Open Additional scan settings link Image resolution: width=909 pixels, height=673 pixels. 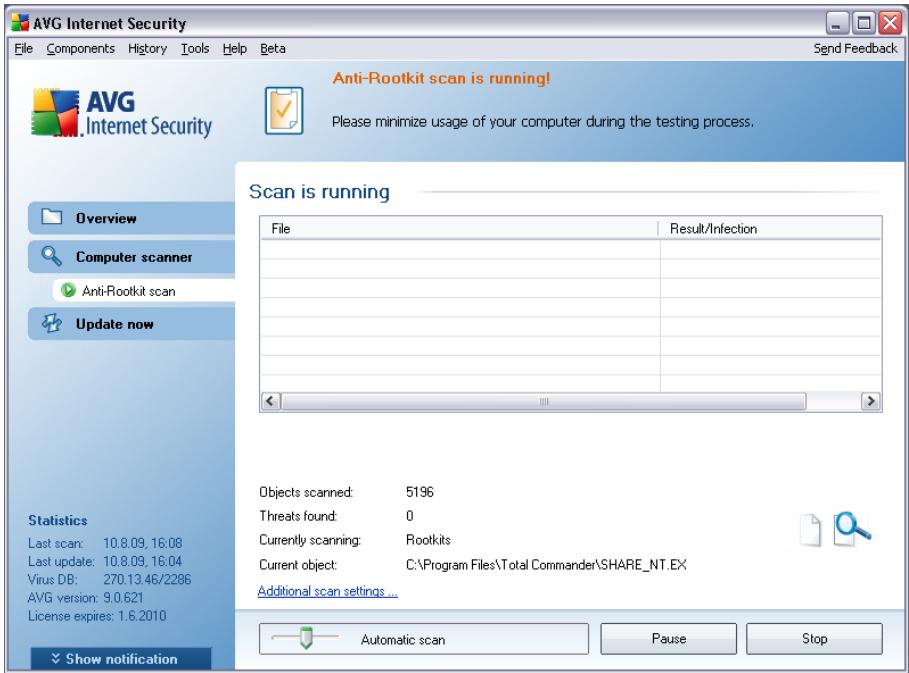coord(328,591)
